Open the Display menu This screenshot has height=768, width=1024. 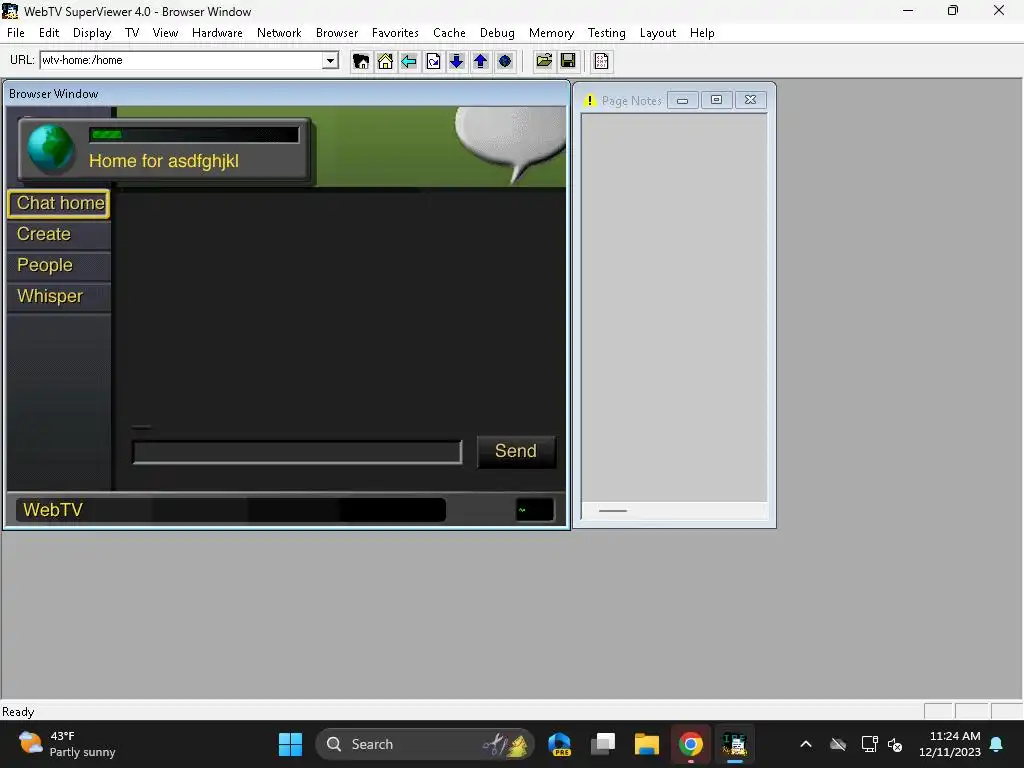pyautogui.click(x=92, y=33)
